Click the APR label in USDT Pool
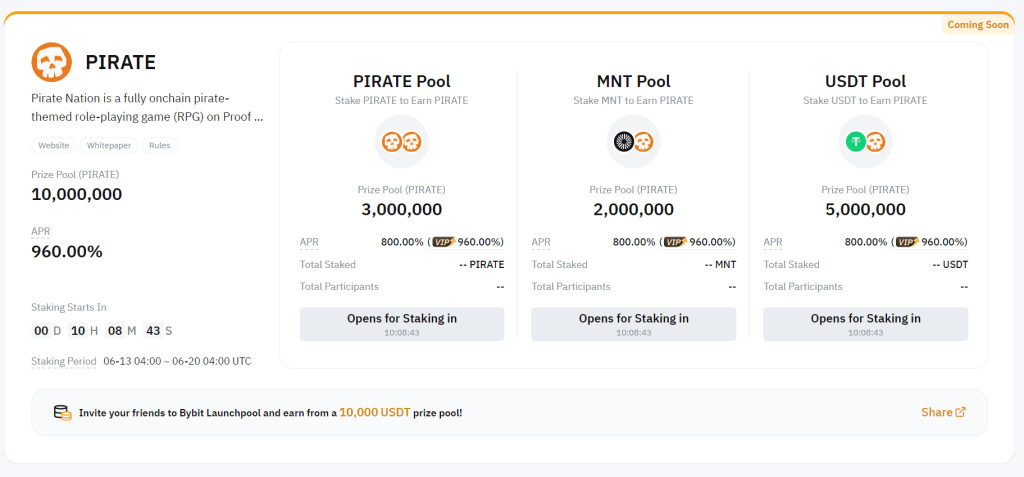The height and width of the screenshot is (477, 1024). coord(773,242)
